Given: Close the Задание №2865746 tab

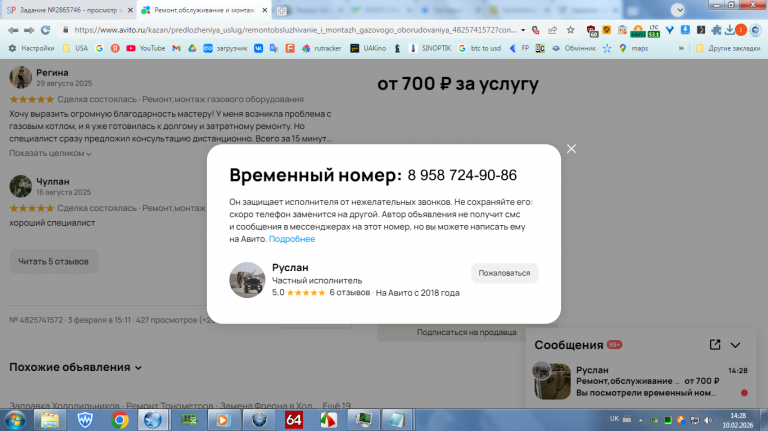Looking at the screenshot, I should 130,10.
